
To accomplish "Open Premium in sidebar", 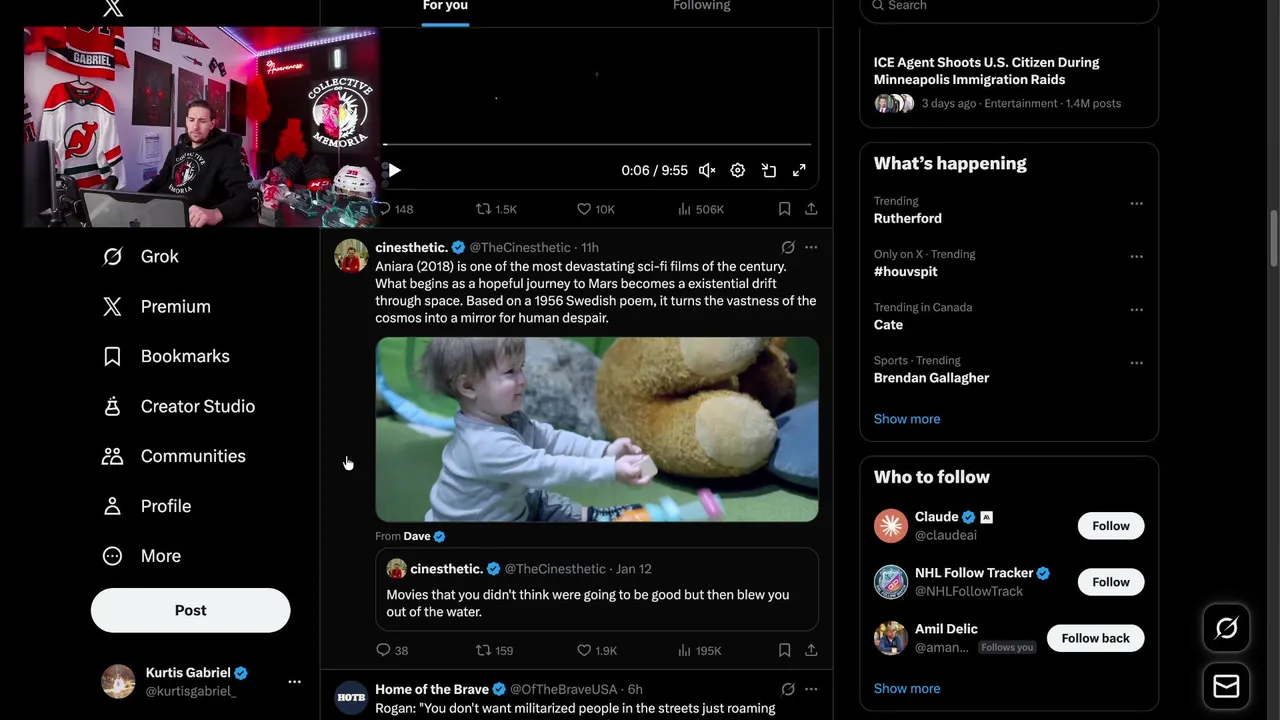I will [x=156, y=306].
